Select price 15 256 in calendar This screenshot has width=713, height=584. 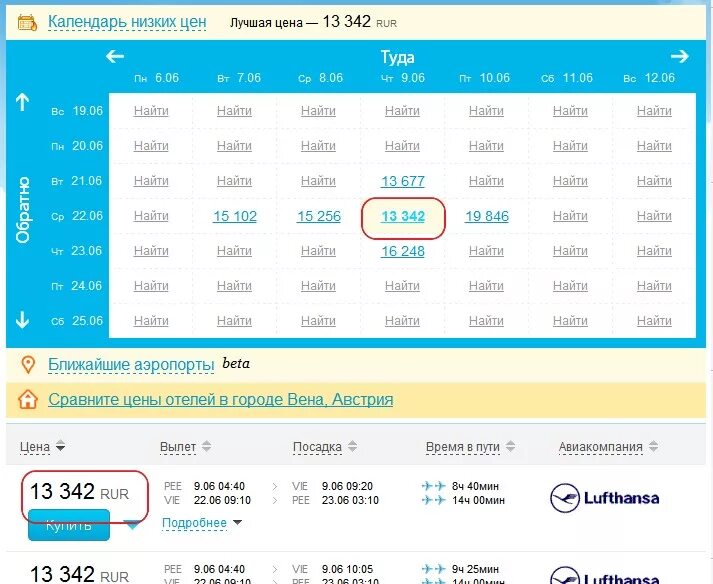tap(318, 216)
